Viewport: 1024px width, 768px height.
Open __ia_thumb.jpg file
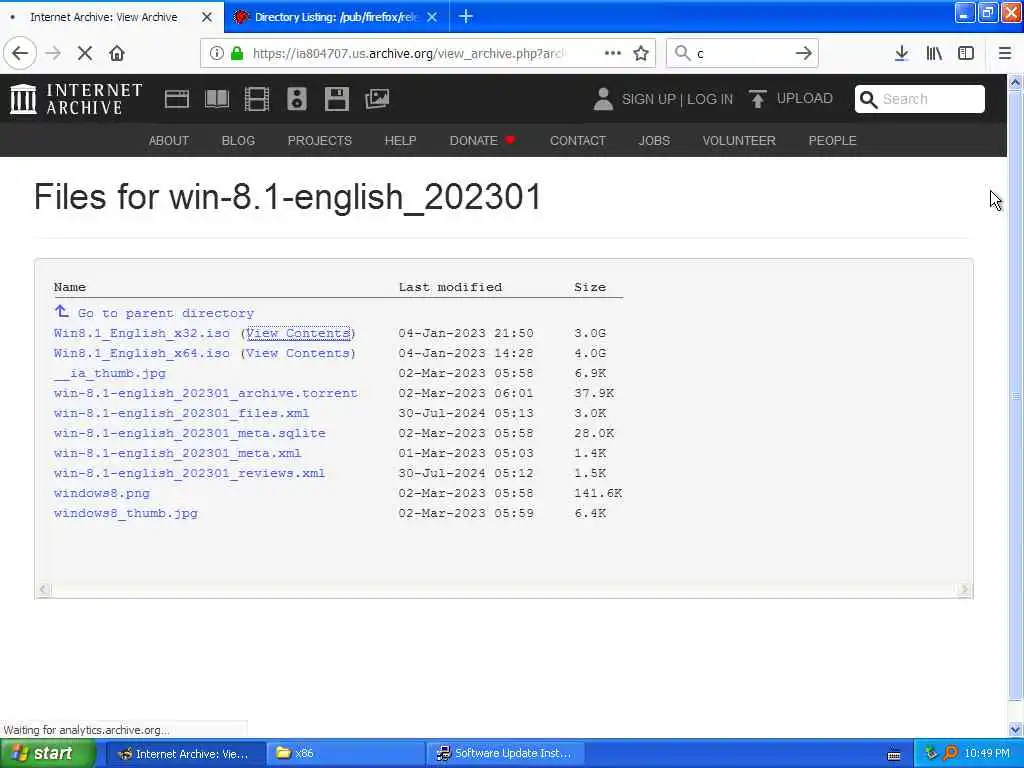(110, 374)
